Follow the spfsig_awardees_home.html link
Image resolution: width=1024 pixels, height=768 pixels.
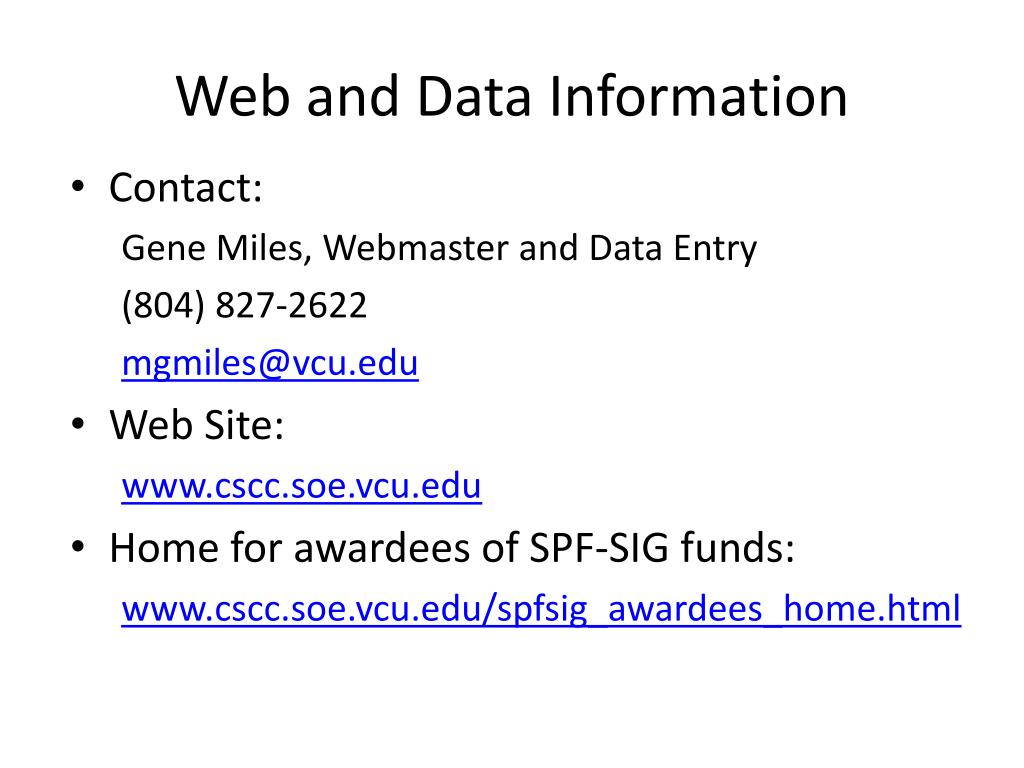pos(541,609)
